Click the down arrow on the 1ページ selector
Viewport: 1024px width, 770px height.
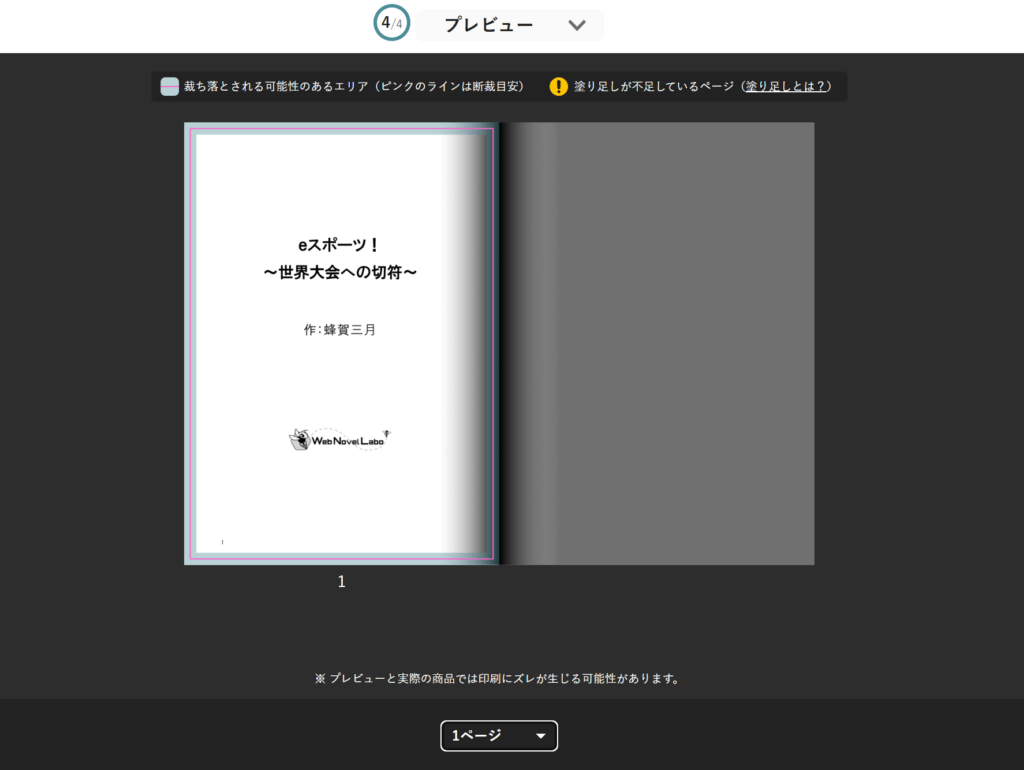[540, 735]
